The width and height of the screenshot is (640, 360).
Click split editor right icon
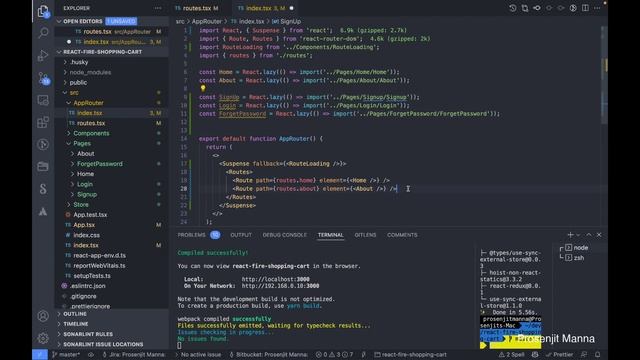tap(585, 8)
